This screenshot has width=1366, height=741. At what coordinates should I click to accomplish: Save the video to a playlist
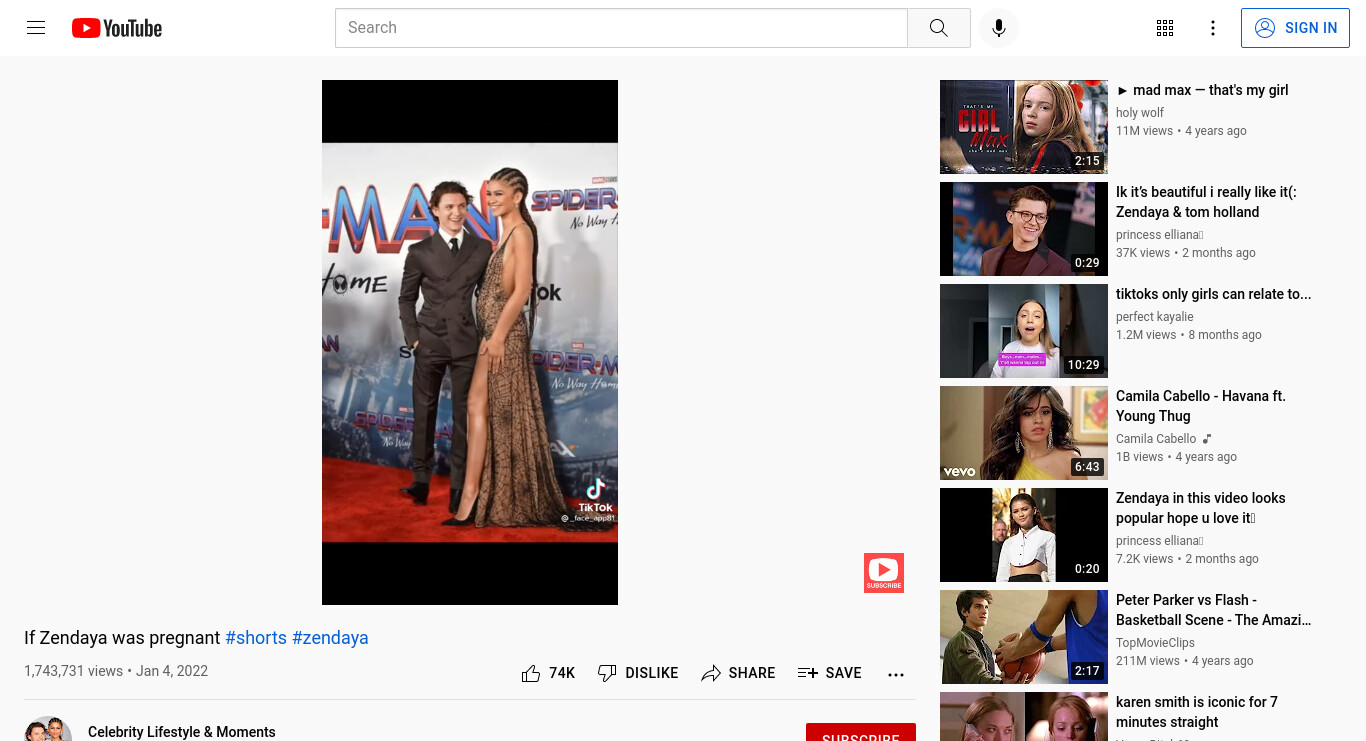[x=829, y=673]
